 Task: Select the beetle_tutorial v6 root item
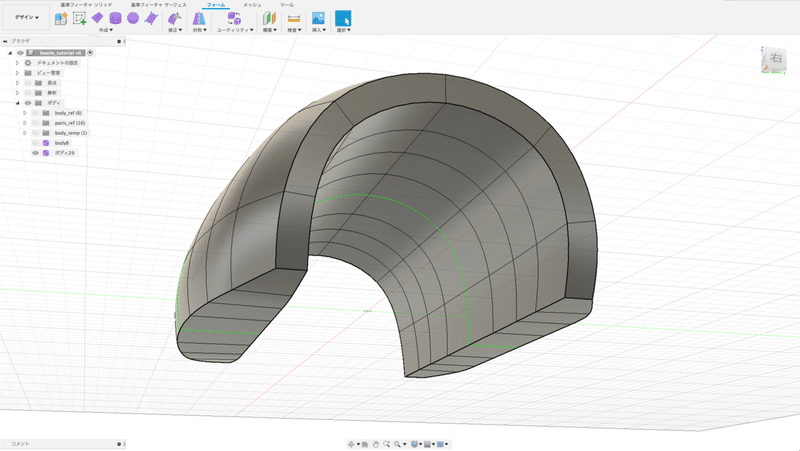click(x=60, y=52)
